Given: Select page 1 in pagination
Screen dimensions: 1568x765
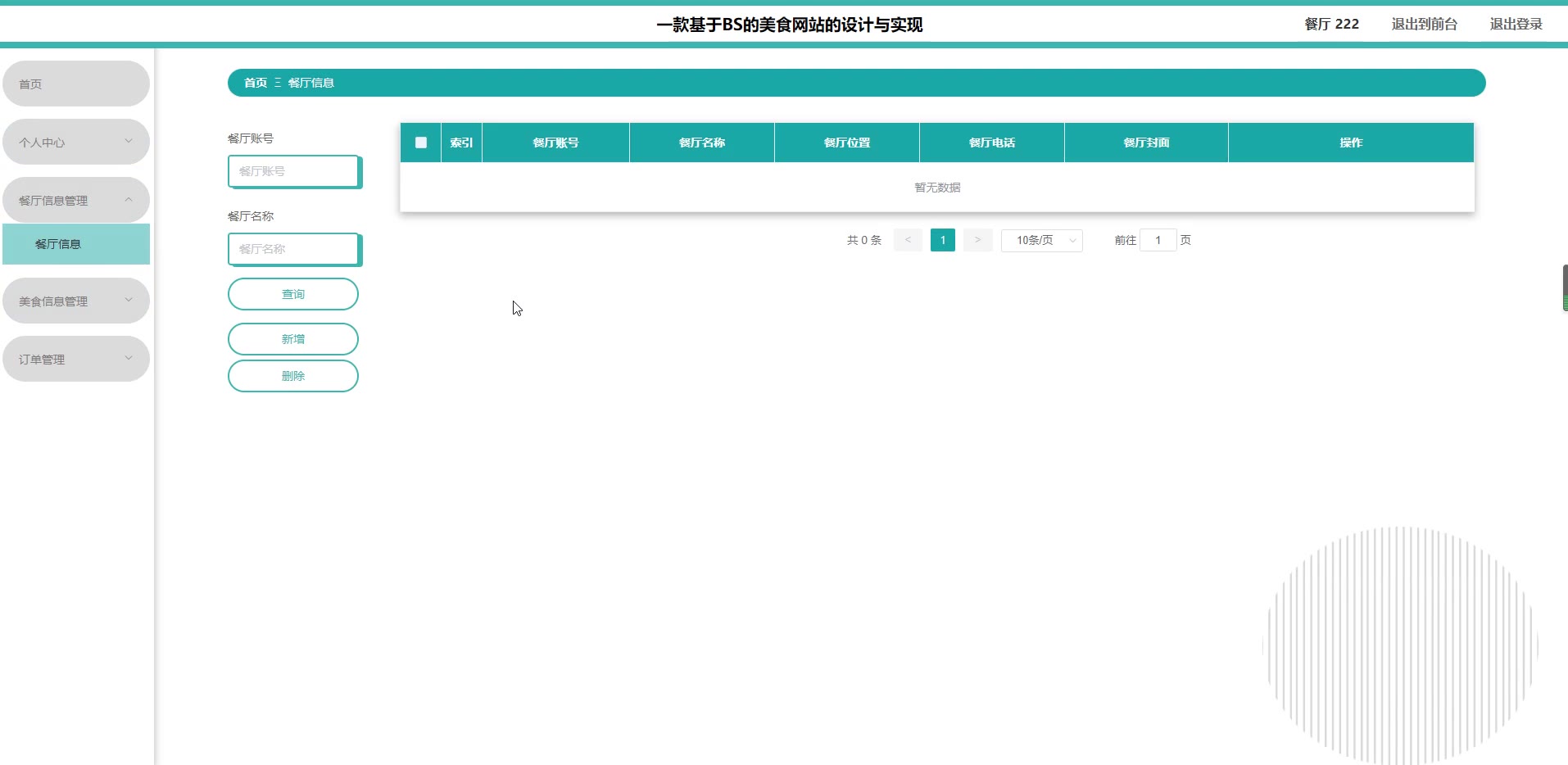Looking at the screenshot, I should click(943, 240).
